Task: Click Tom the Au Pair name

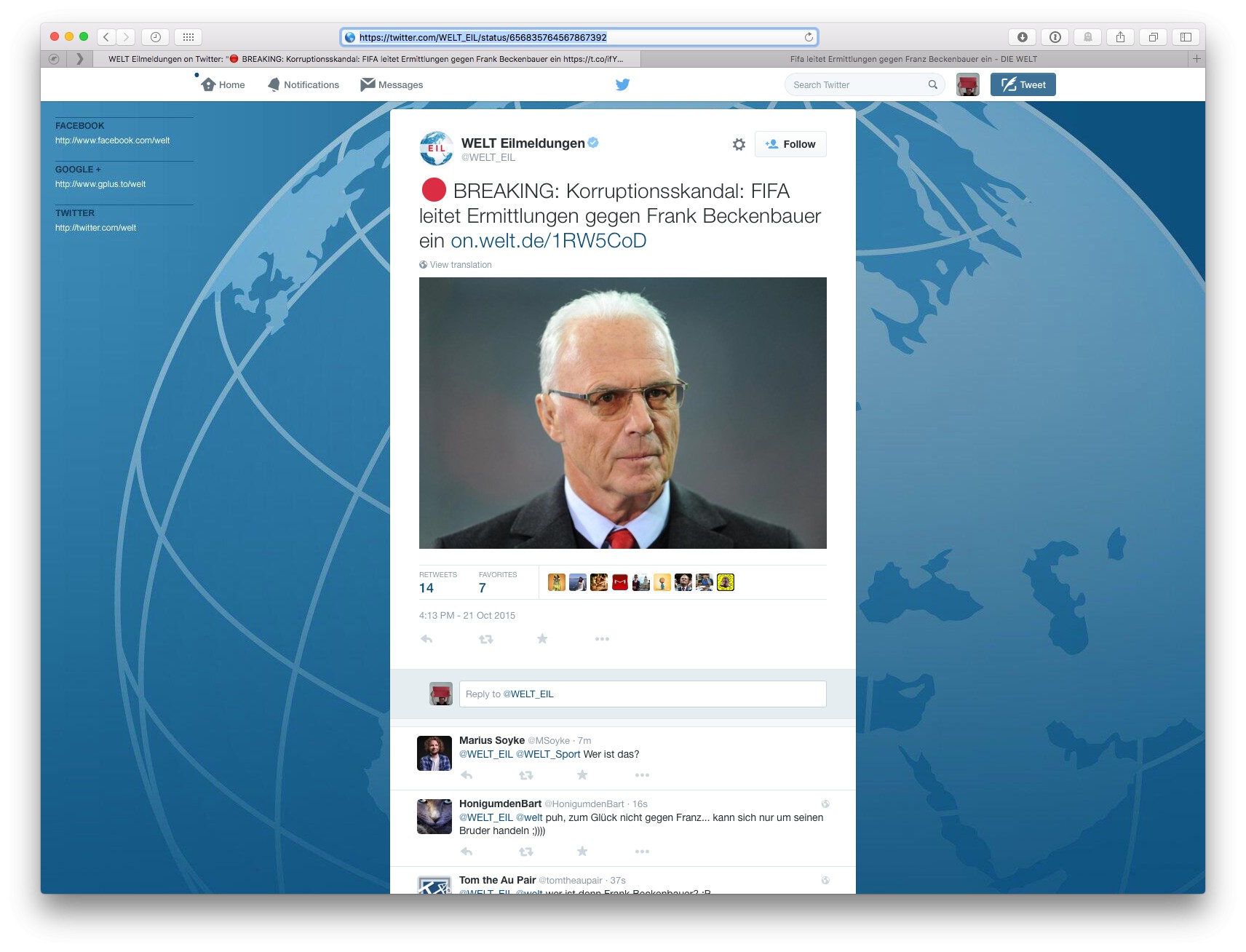Action: (497, 880)
